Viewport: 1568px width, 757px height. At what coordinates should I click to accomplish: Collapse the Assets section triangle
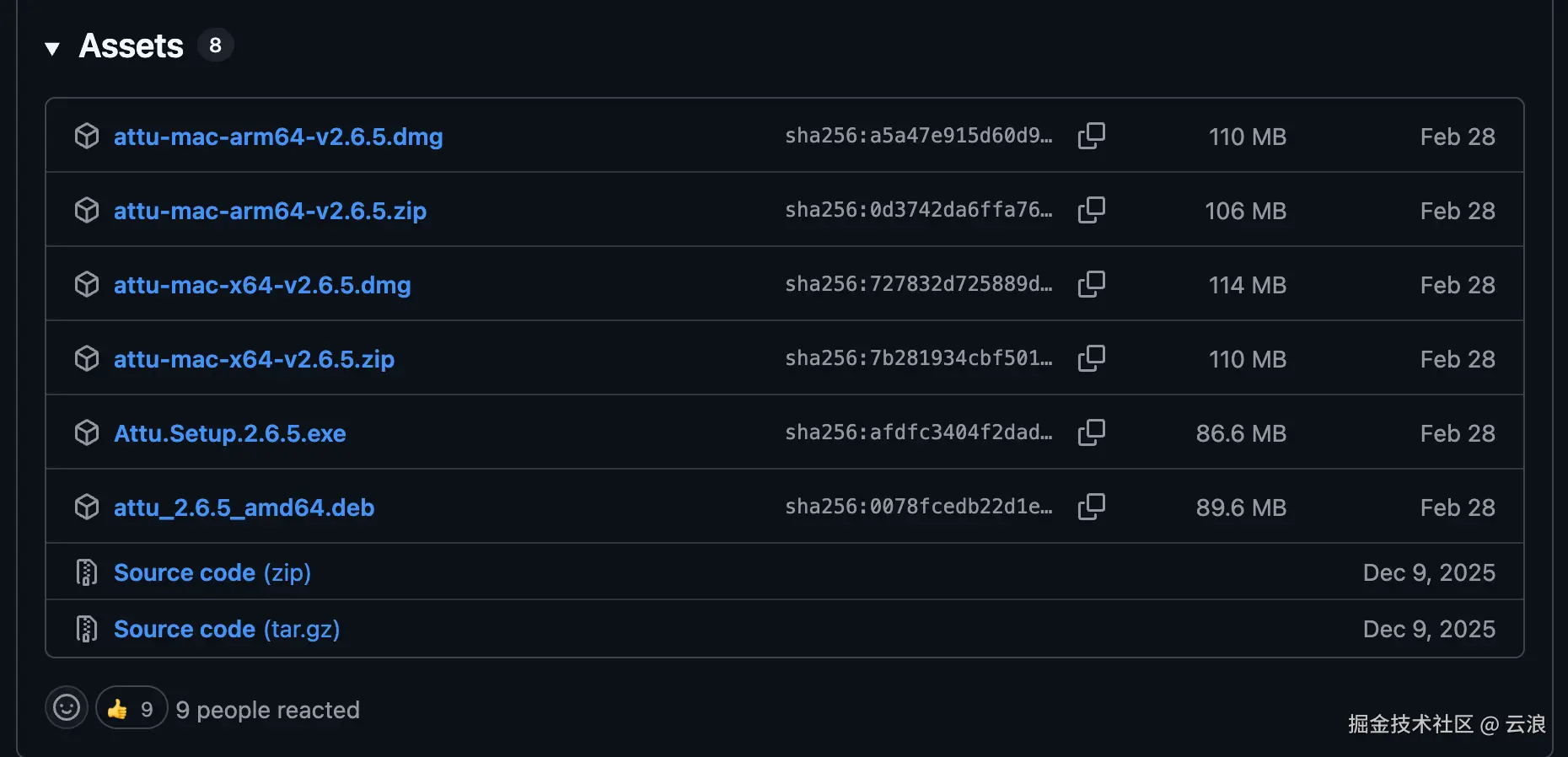point(52,48)
